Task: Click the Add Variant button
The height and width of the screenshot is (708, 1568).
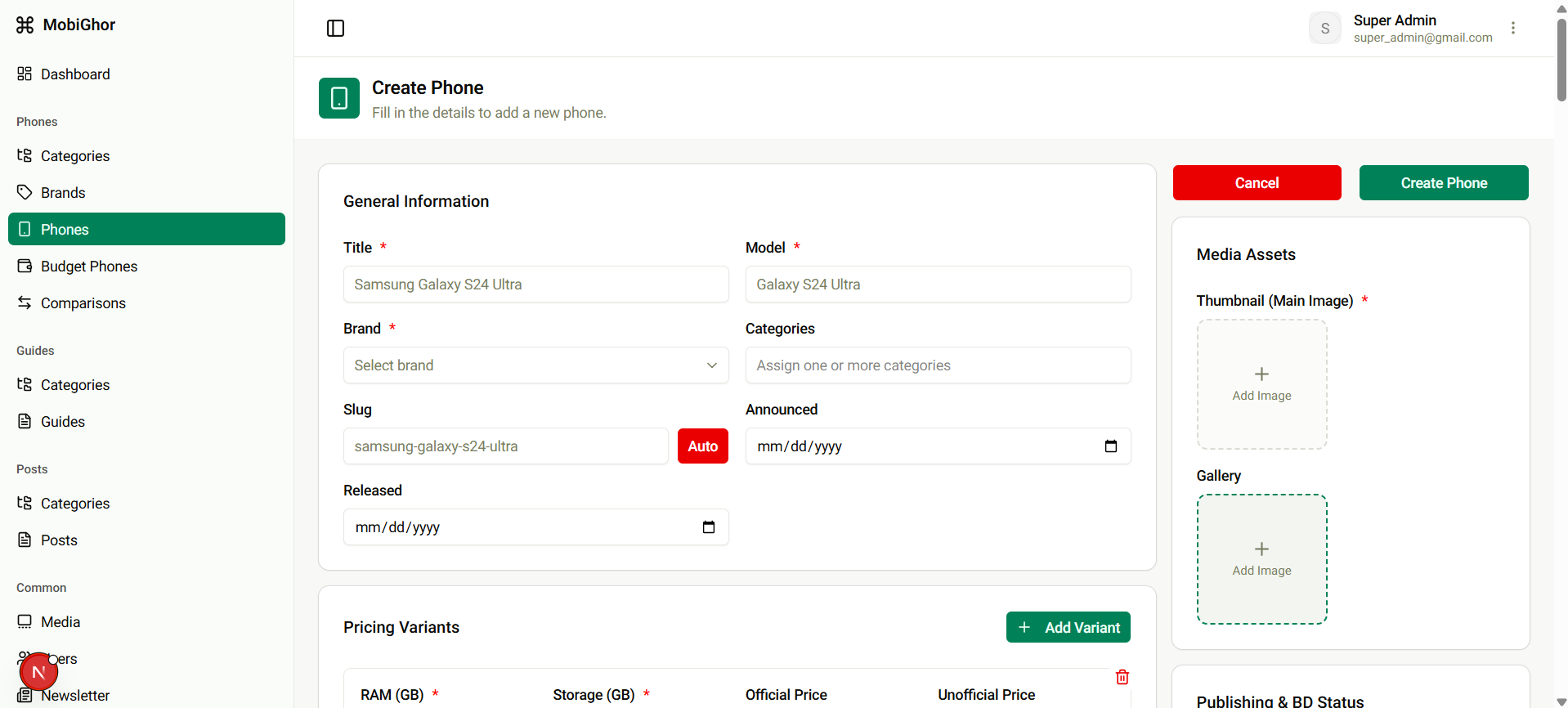Action: click(1068, 627)
